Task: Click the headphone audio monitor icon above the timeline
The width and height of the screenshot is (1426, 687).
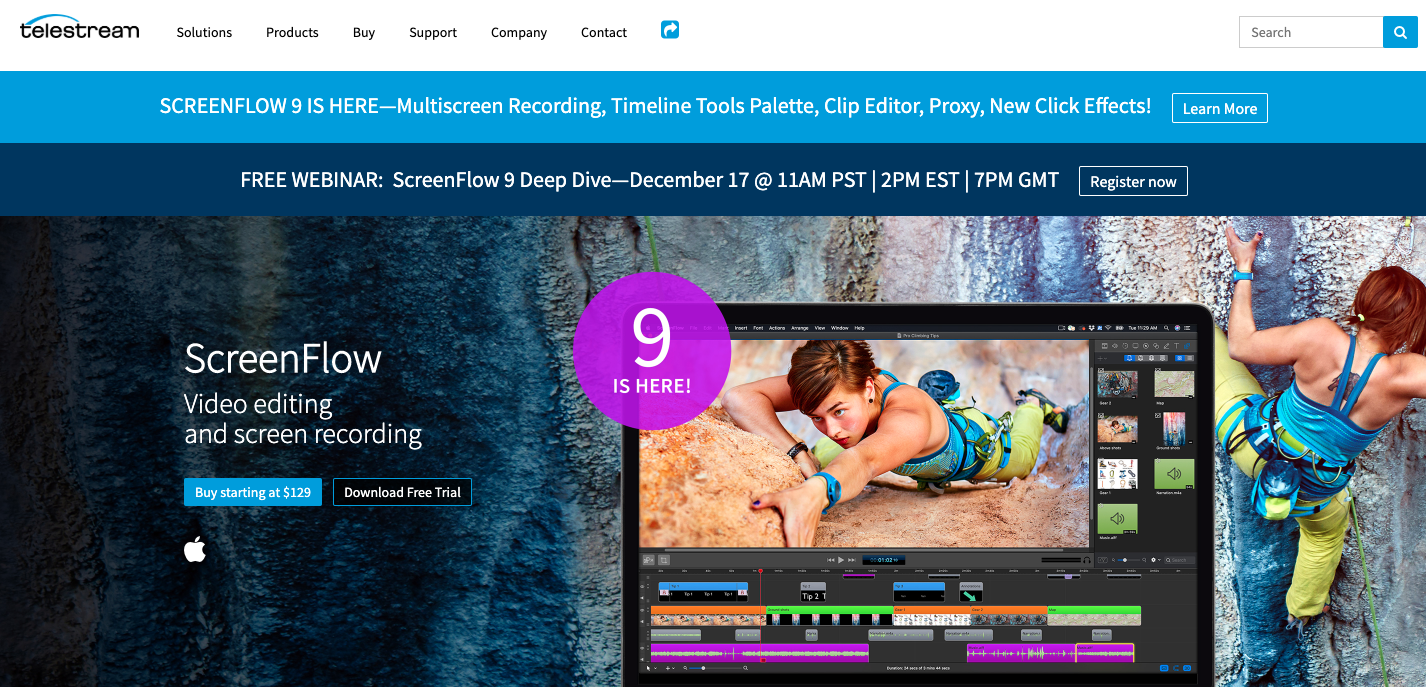Action: [x=1087, y=560]
